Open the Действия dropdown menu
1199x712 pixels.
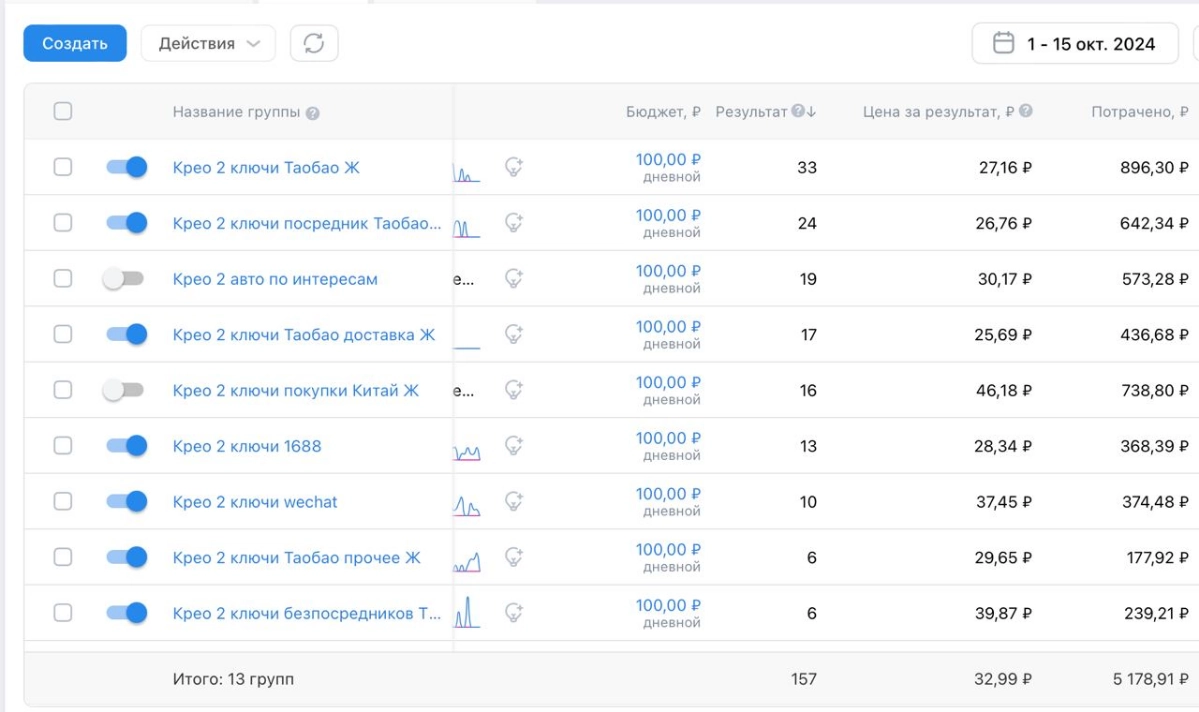point(208,44)
